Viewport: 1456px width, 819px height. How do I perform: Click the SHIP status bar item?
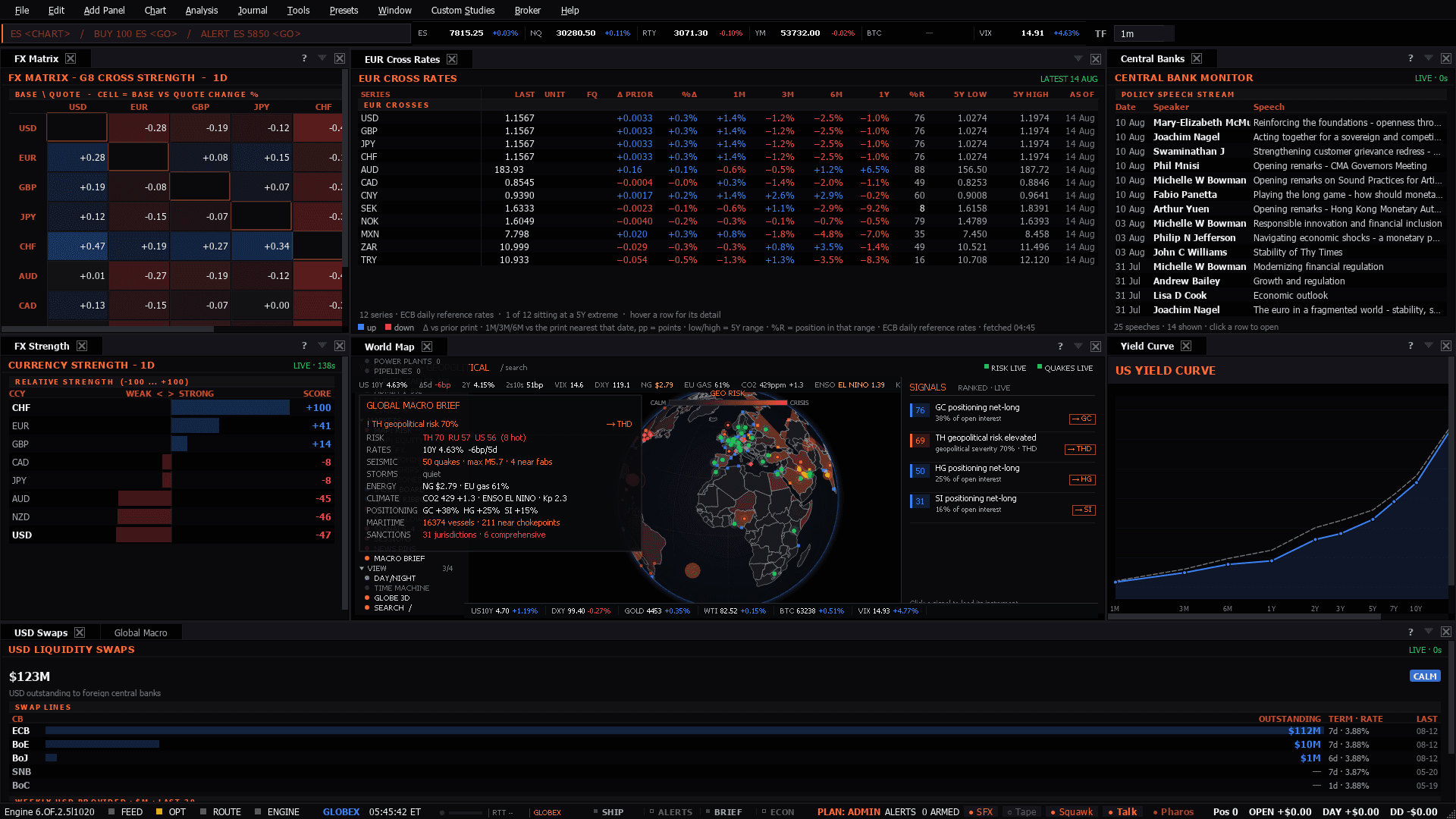[x=607, y=811]
